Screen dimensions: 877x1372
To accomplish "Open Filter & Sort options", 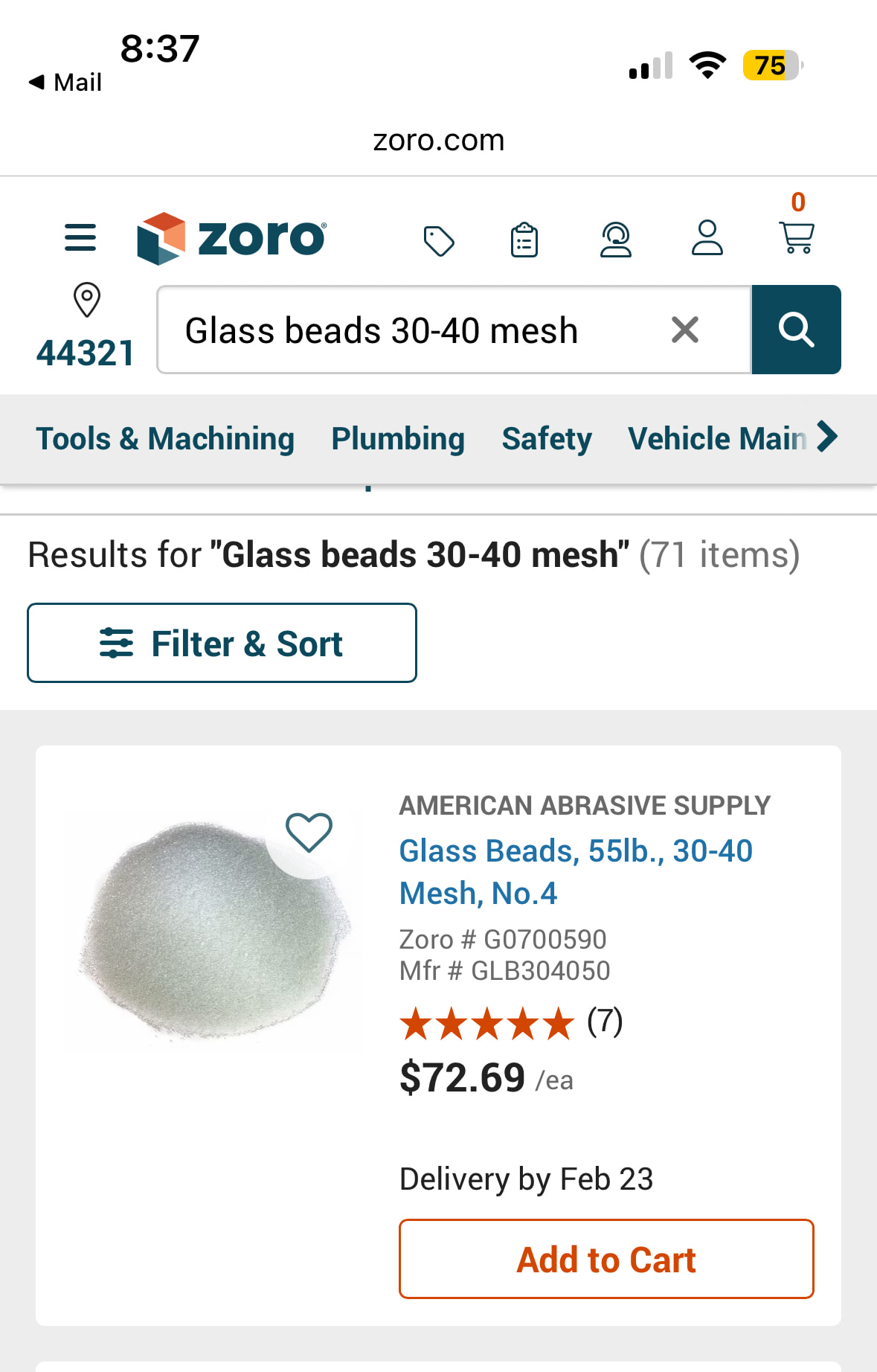I will point(222,643).
